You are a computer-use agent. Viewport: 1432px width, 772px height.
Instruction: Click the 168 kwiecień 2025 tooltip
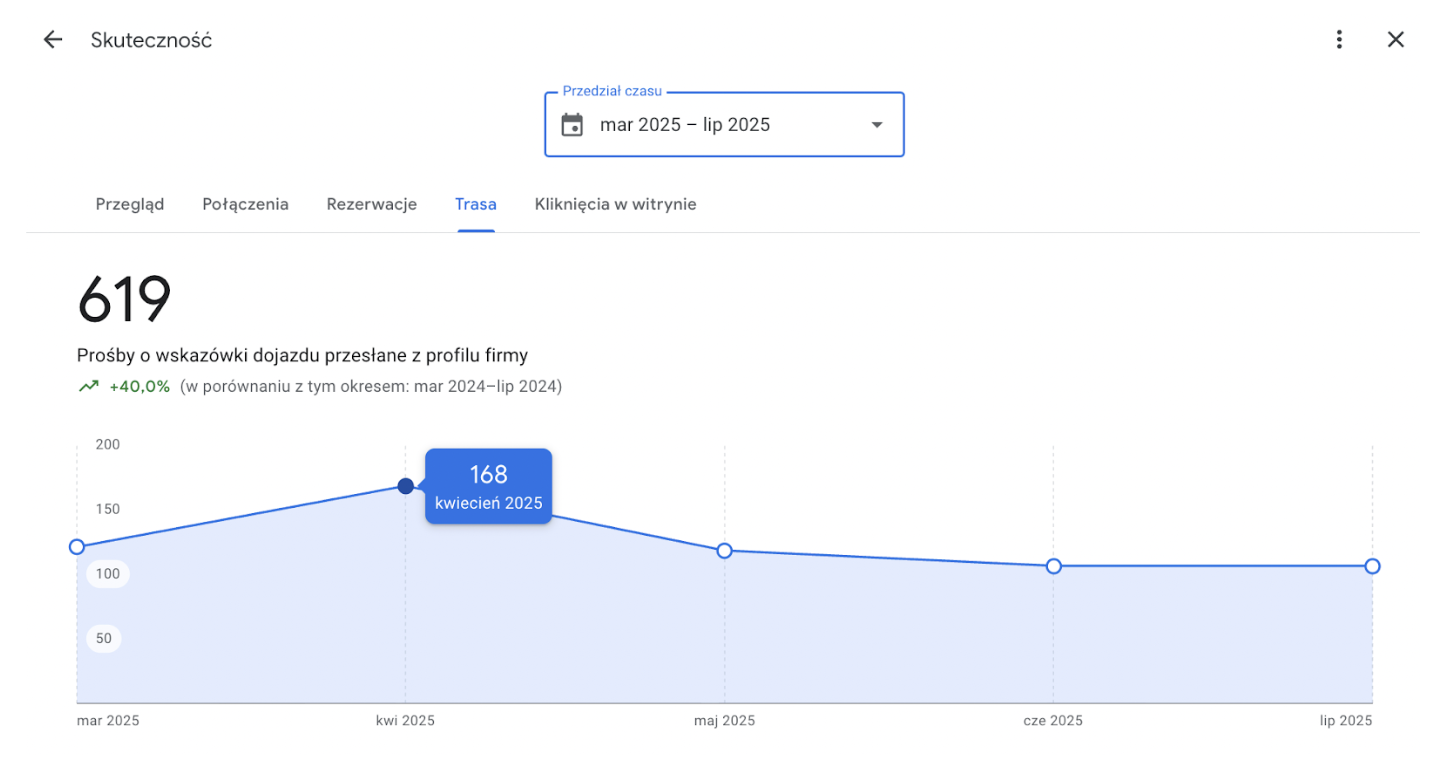(488, 486)
